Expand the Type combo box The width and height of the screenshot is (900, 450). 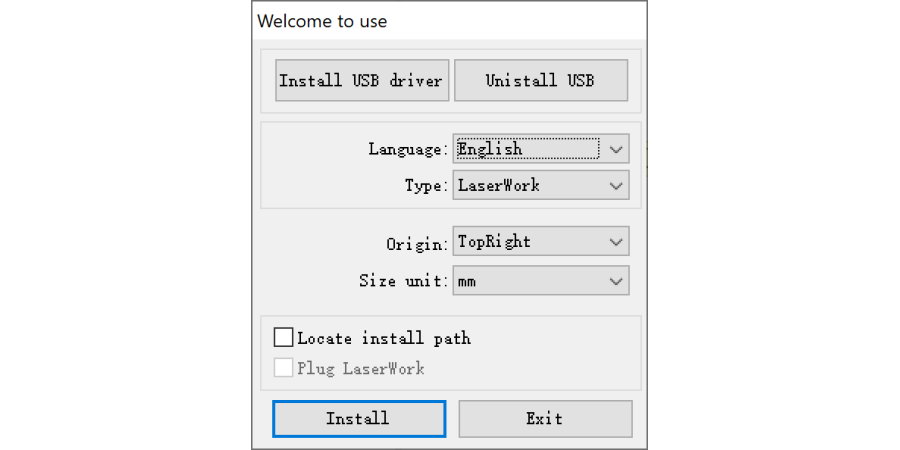click(540, 185)
